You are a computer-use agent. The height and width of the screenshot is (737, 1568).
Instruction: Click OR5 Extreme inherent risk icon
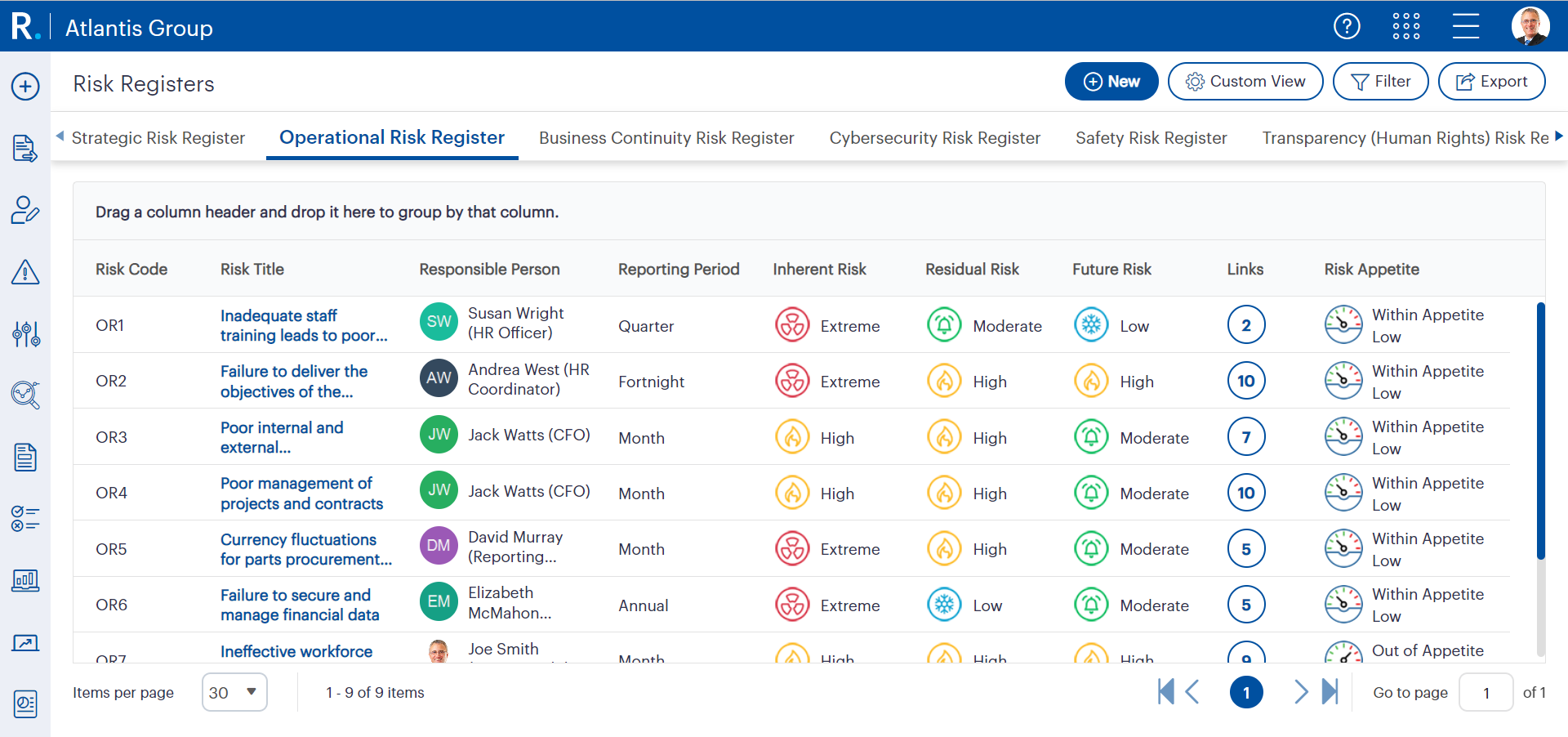pyautogui.click(x=792, y=549)
